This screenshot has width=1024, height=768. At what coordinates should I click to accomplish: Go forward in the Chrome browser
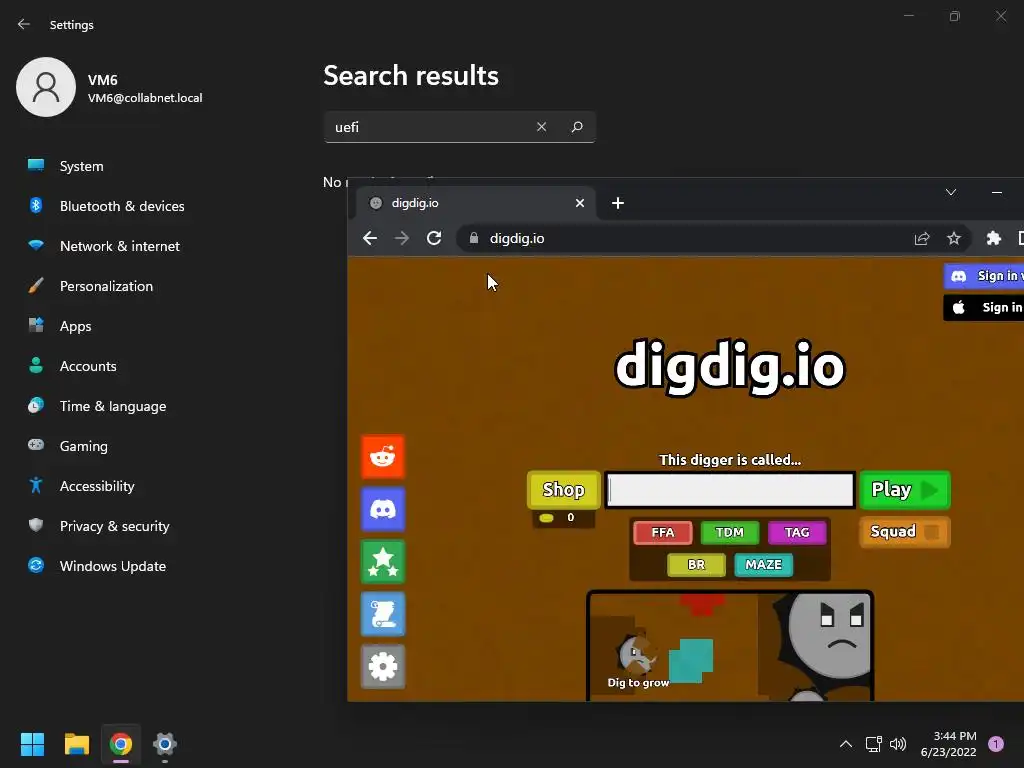pyautogui.click(x=402, y=238)
